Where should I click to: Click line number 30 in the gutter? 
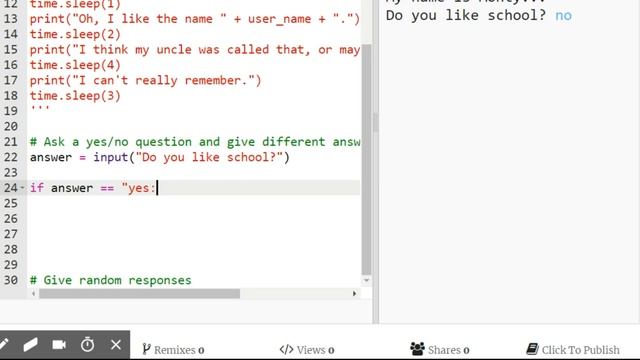(x=11, y=280)
